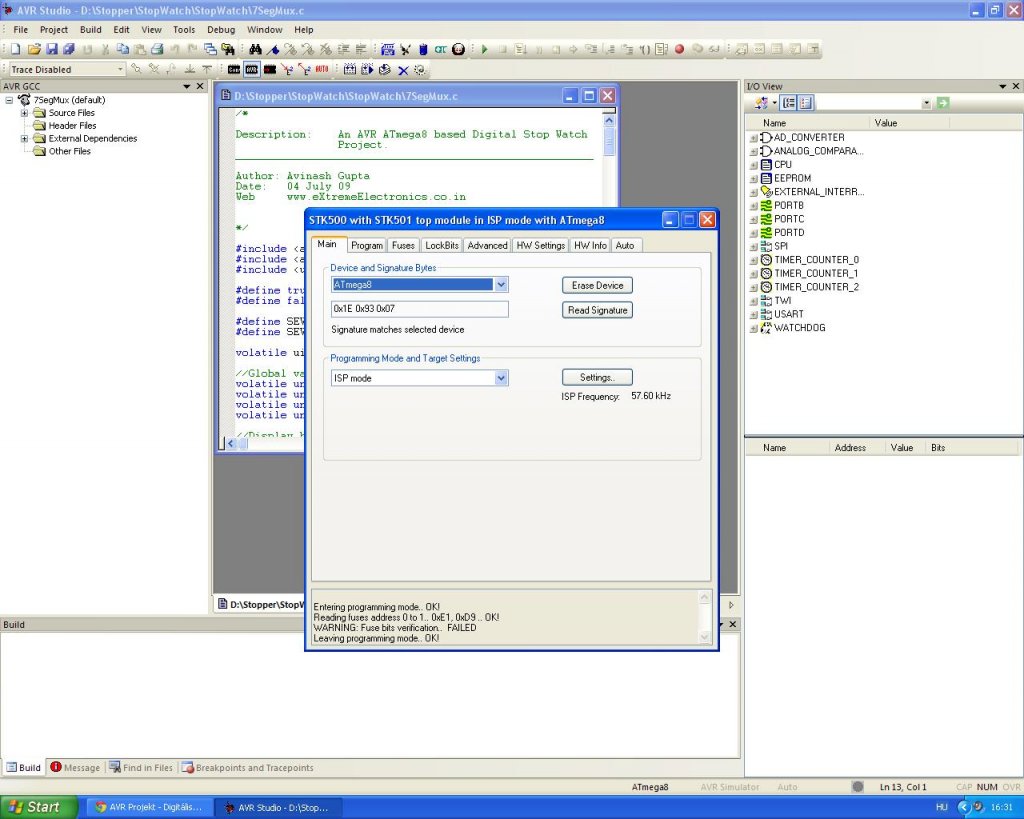Click the Erase Device button
The height and width of the screenshot is (819, 1024).
point(597,285)
